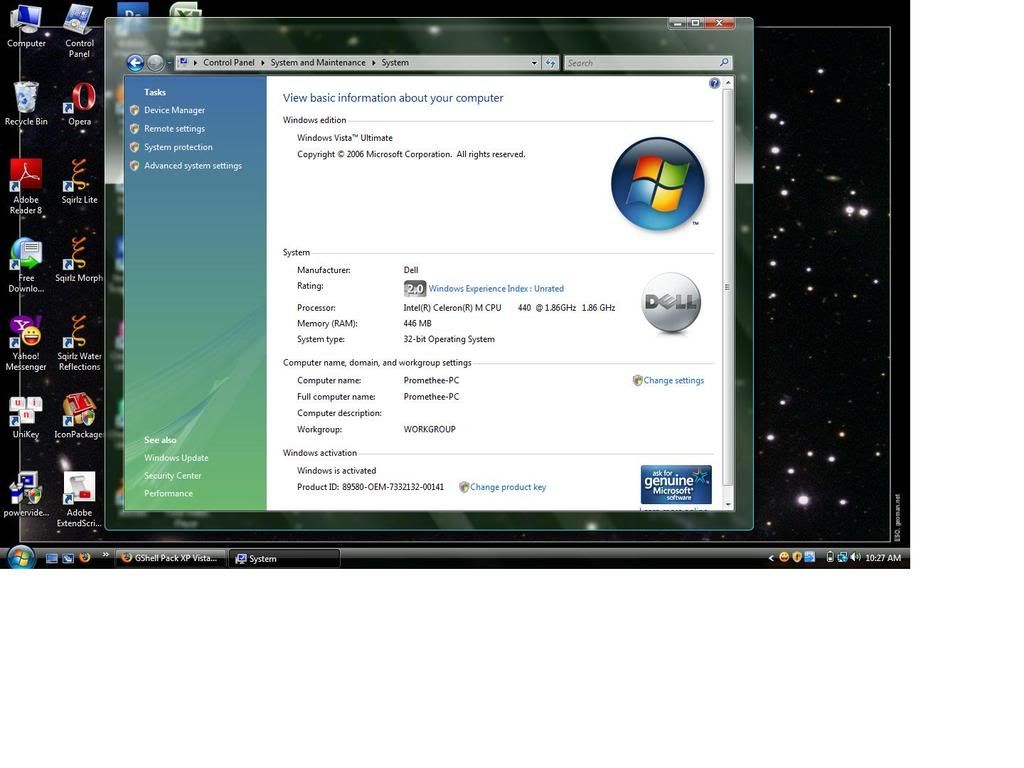Open Device Manager from Tasks pane
Screen dimensions: 1024x768
click(174, 110)
